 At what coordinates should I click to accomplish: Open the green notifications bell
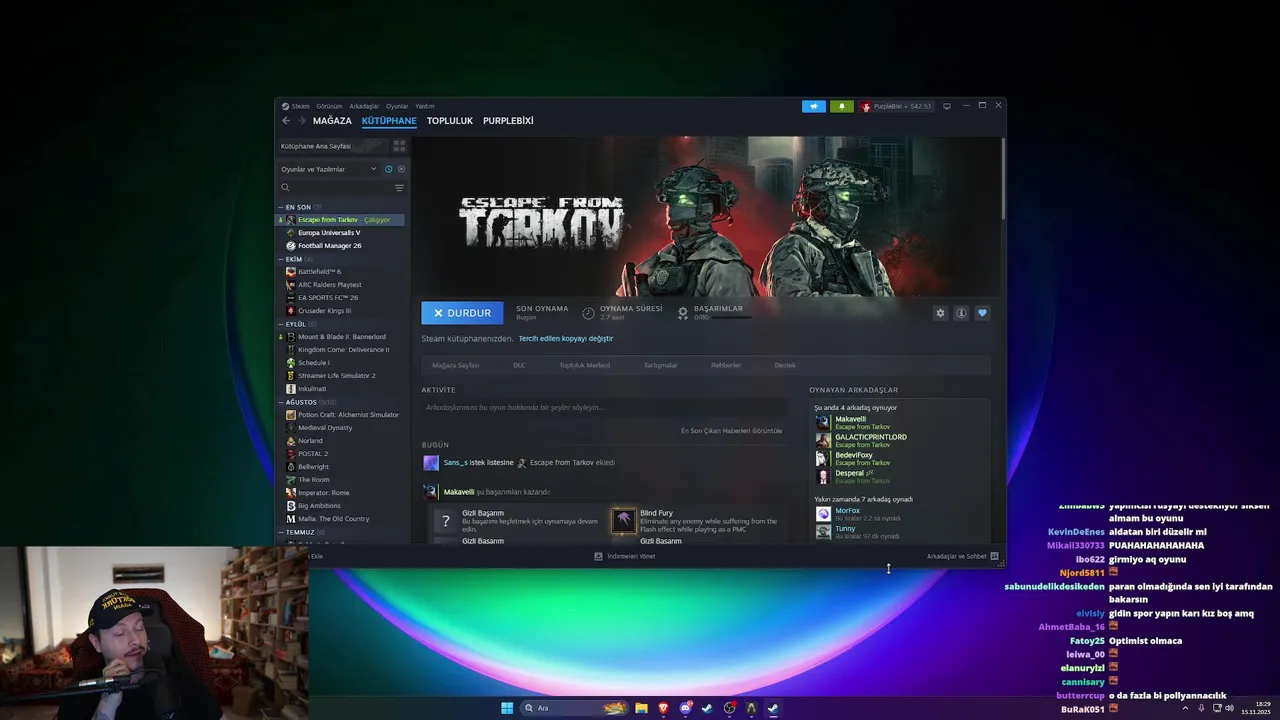(841, 106)
